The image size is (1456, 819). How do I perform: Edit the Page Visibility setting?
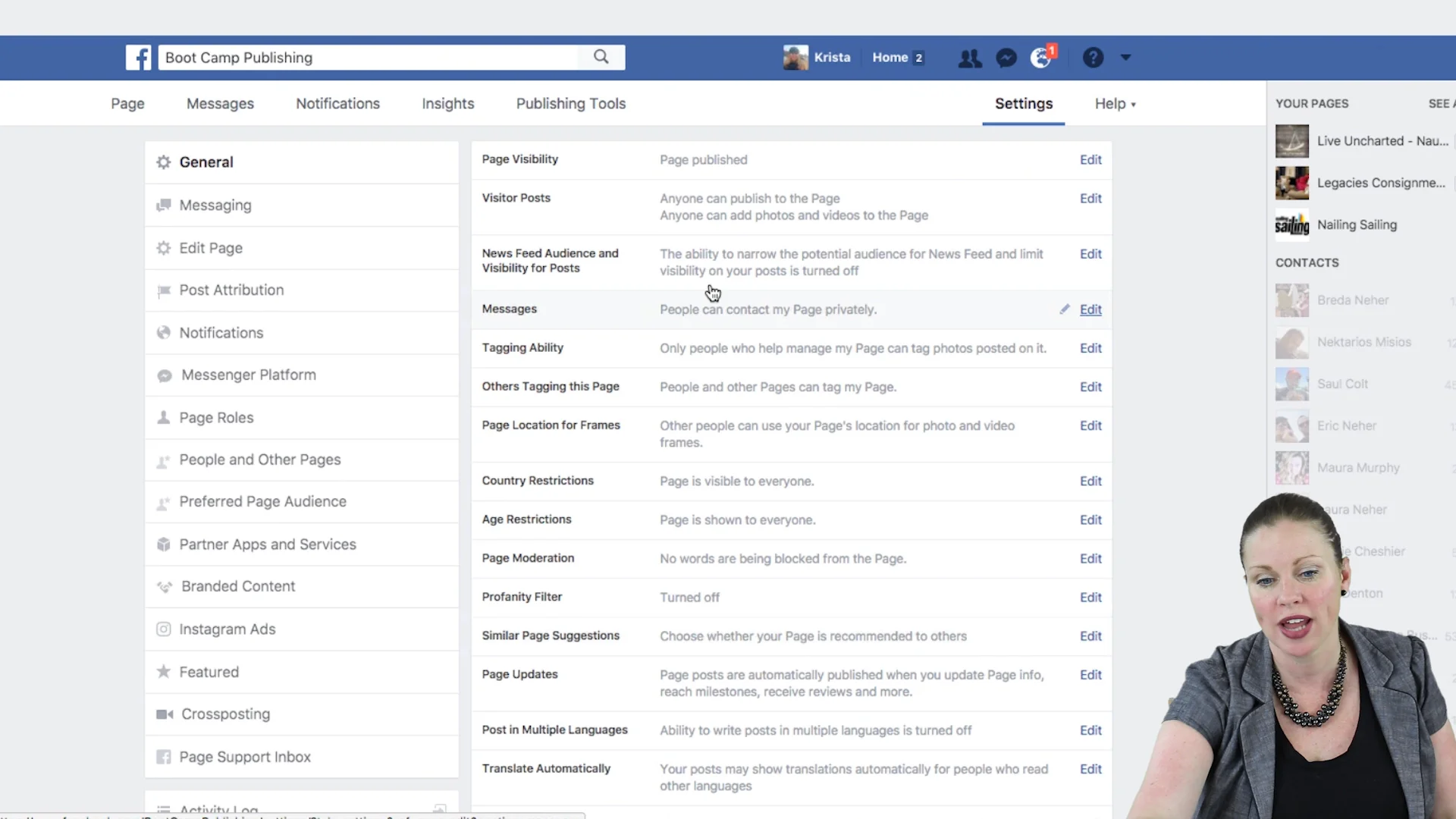[x=1090, y=159]
